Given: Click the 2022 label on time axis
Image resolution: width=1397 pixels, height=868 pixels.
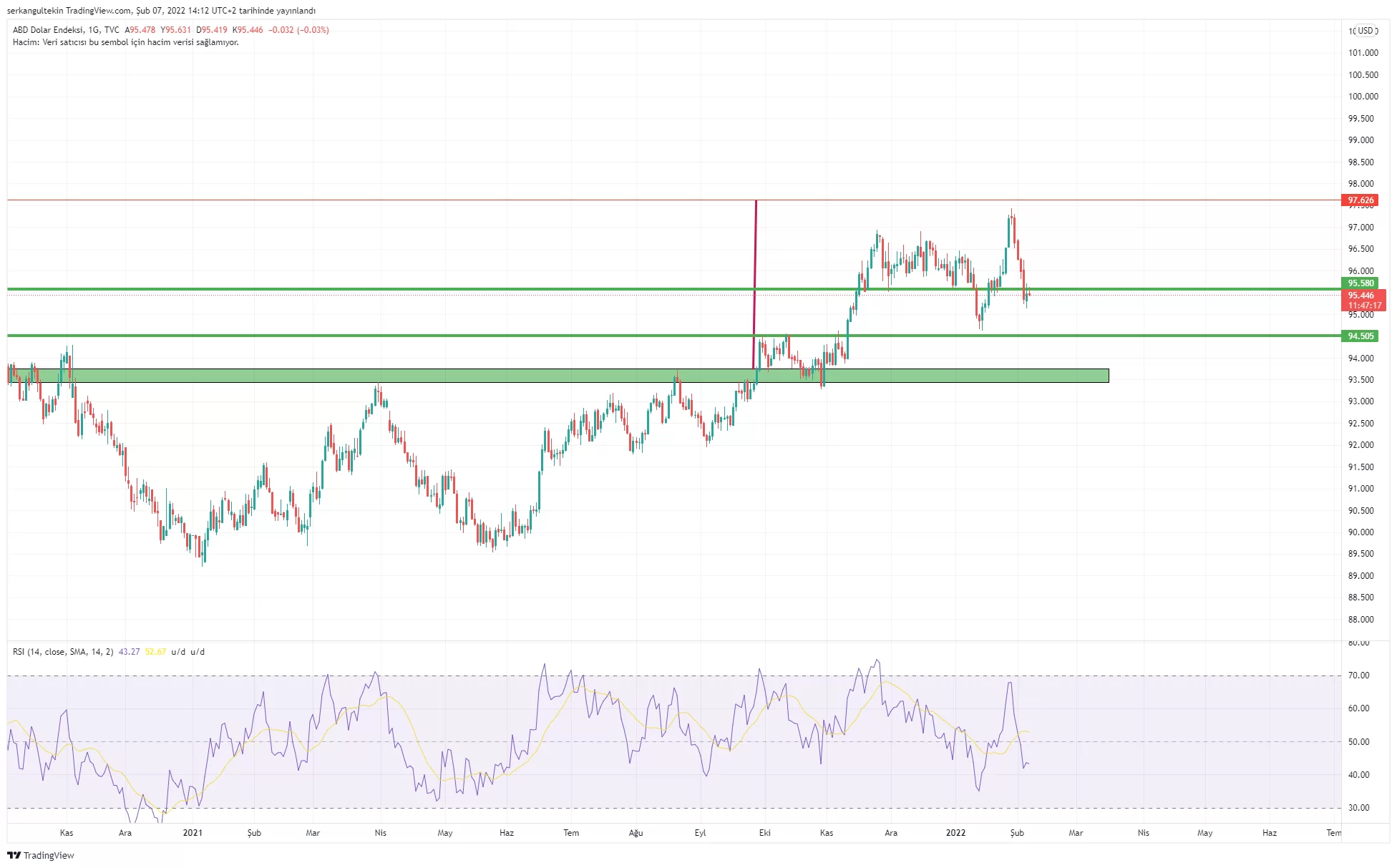Looking at the screenshot, I should click(955, 833).
